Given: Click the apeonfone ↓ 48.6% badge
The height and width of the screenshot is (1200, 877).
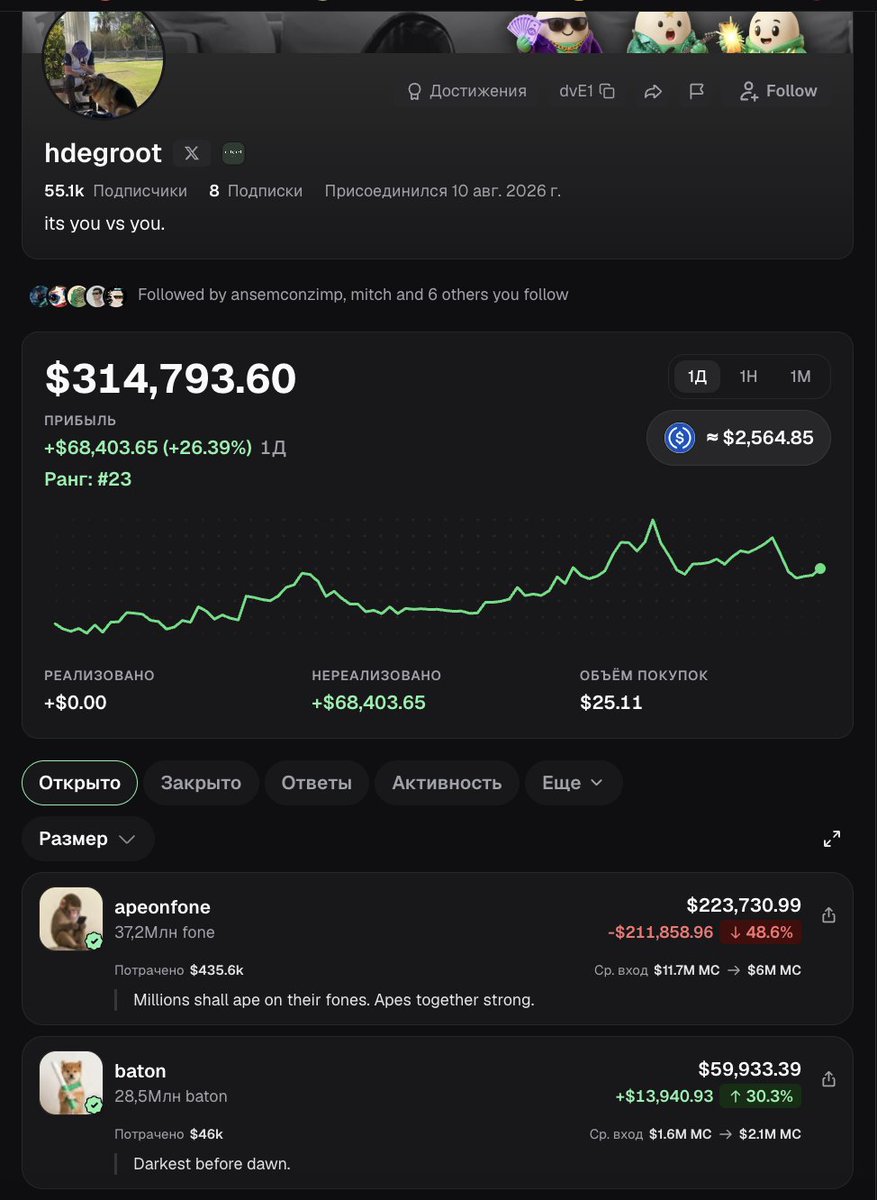Looking at the screenshot, I should pos(760,932).
